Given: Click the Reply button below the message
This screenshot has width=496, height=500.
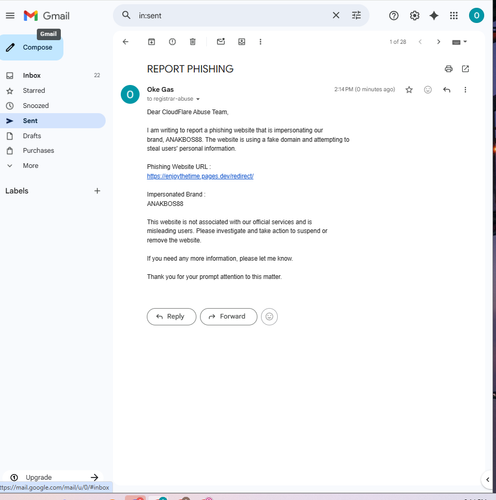Looking at the screenshot, I should (171, 317).
